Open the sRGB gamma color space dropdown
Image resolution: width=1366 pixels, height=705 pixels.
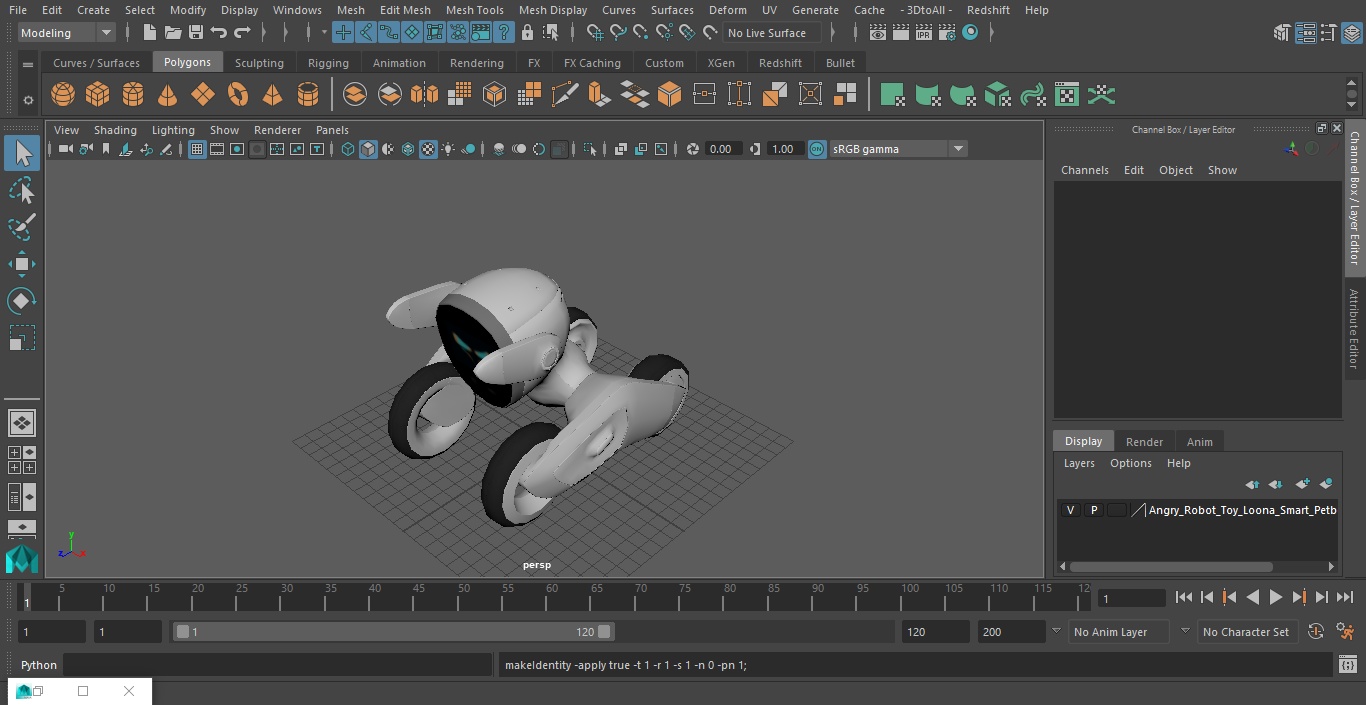pyautogui.click(x=898, y=149)
